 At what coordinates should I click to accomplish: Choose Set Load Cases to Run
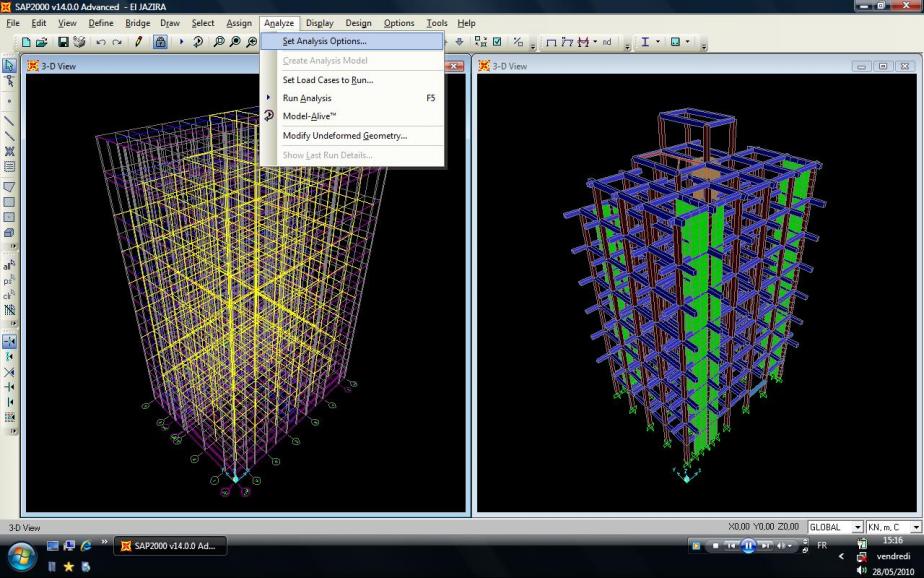pos(352,80)
